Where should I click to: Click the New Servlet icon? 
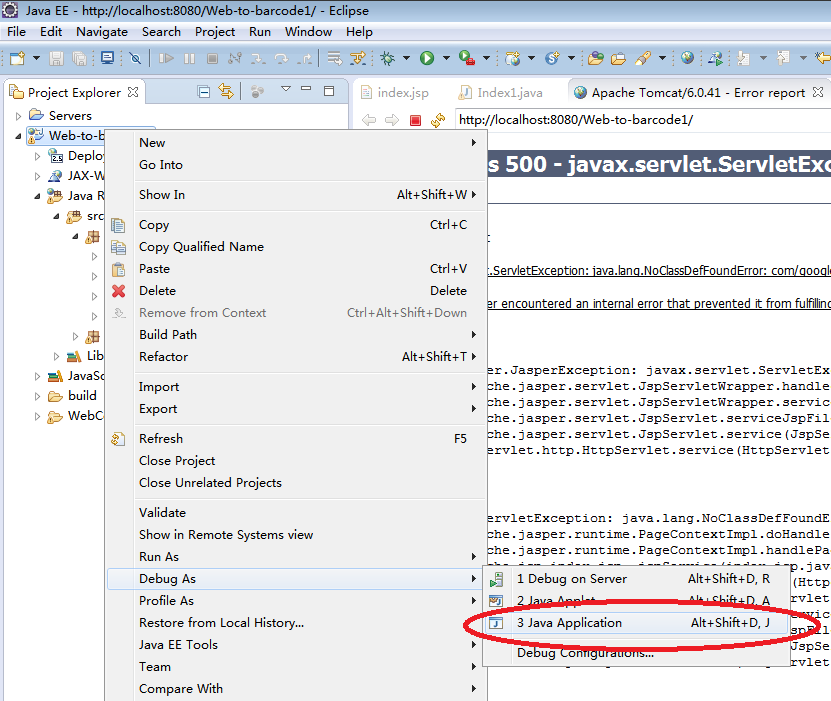[x=552, y=58]
